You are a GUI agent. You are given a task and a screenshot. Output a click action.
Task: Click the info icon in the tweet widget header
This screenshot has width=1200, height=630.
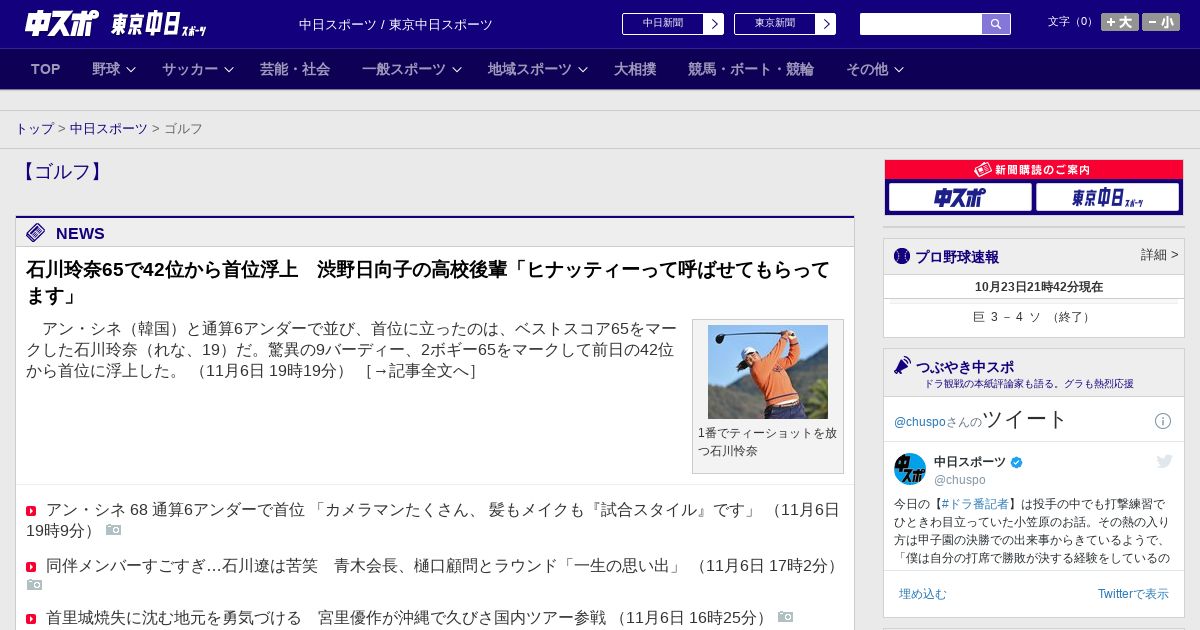(1163, 421)
